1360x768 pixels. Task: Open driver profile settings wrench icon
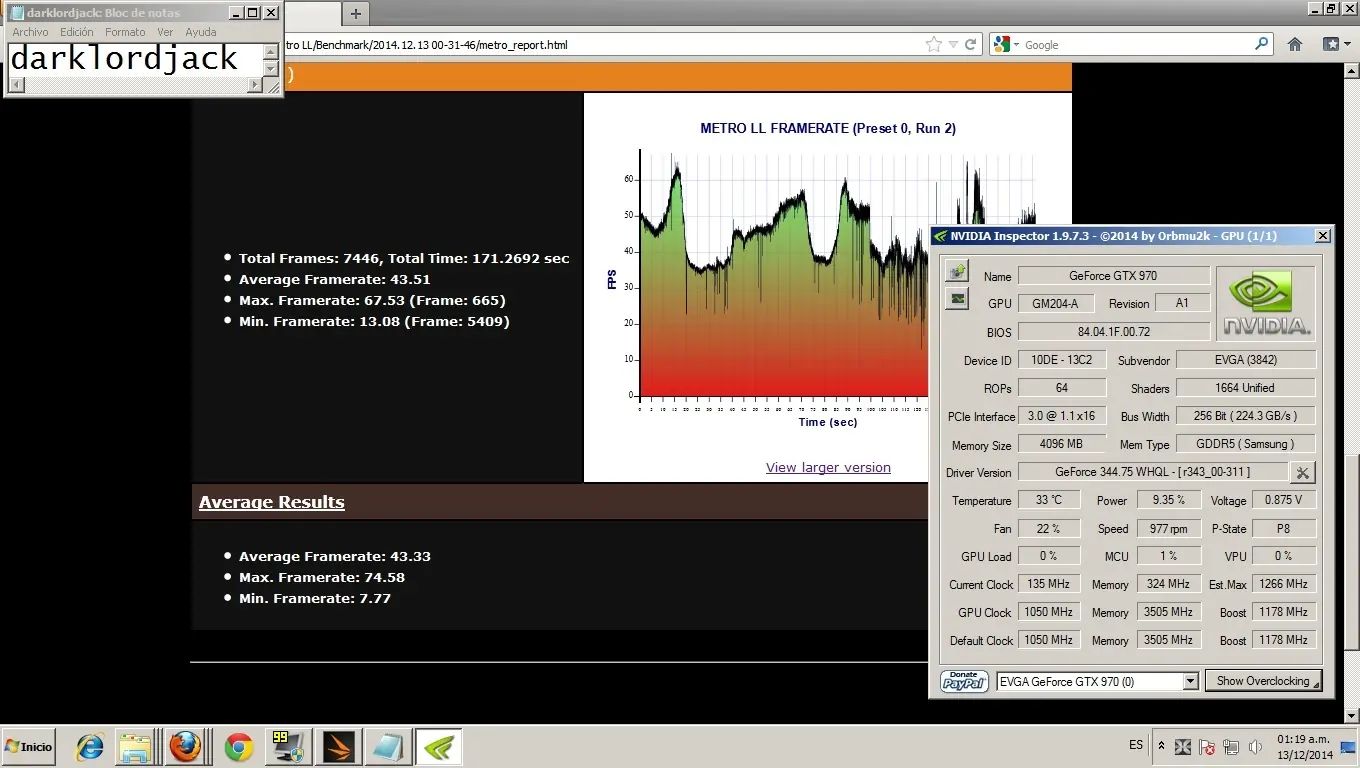[x=1302, y=472]
